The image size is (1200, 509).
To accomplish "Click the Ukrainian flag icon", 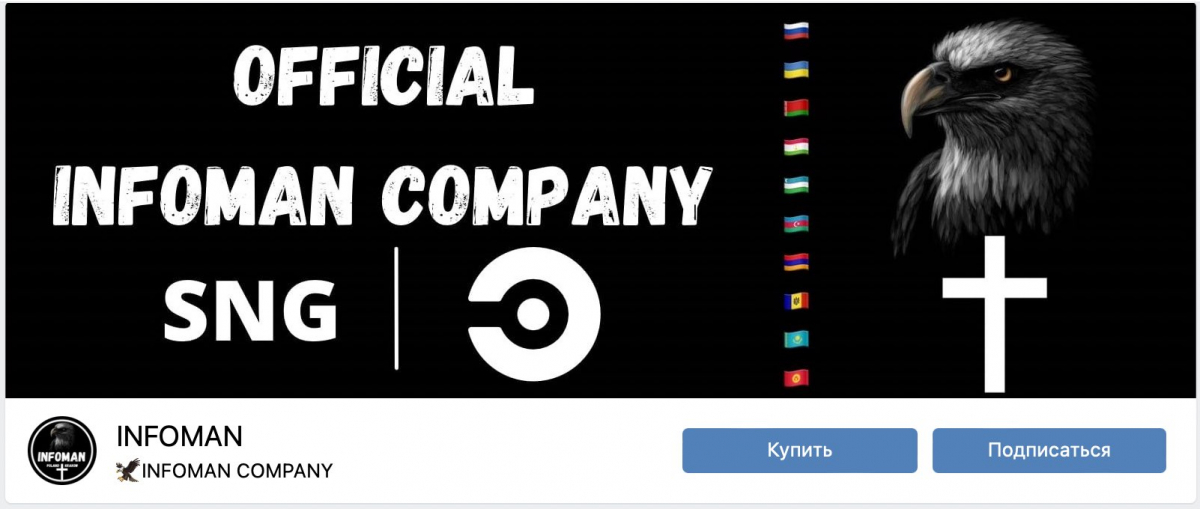I will coord(797,69).
